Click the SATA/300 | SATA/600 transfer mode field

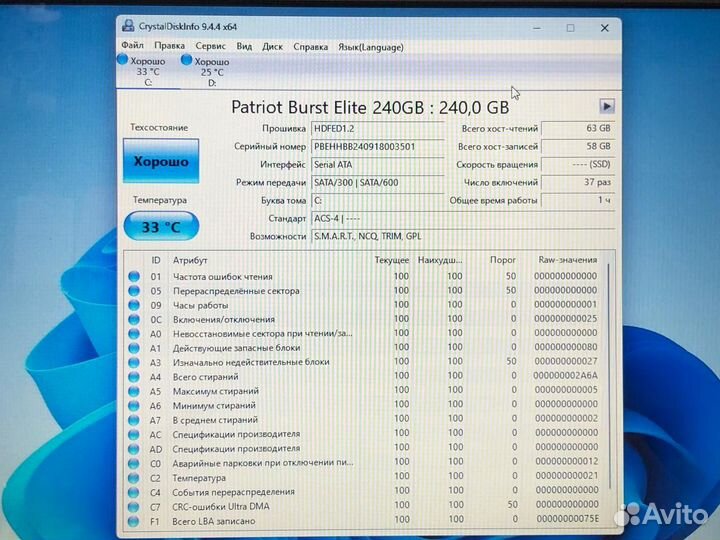(x=377, y=182)
